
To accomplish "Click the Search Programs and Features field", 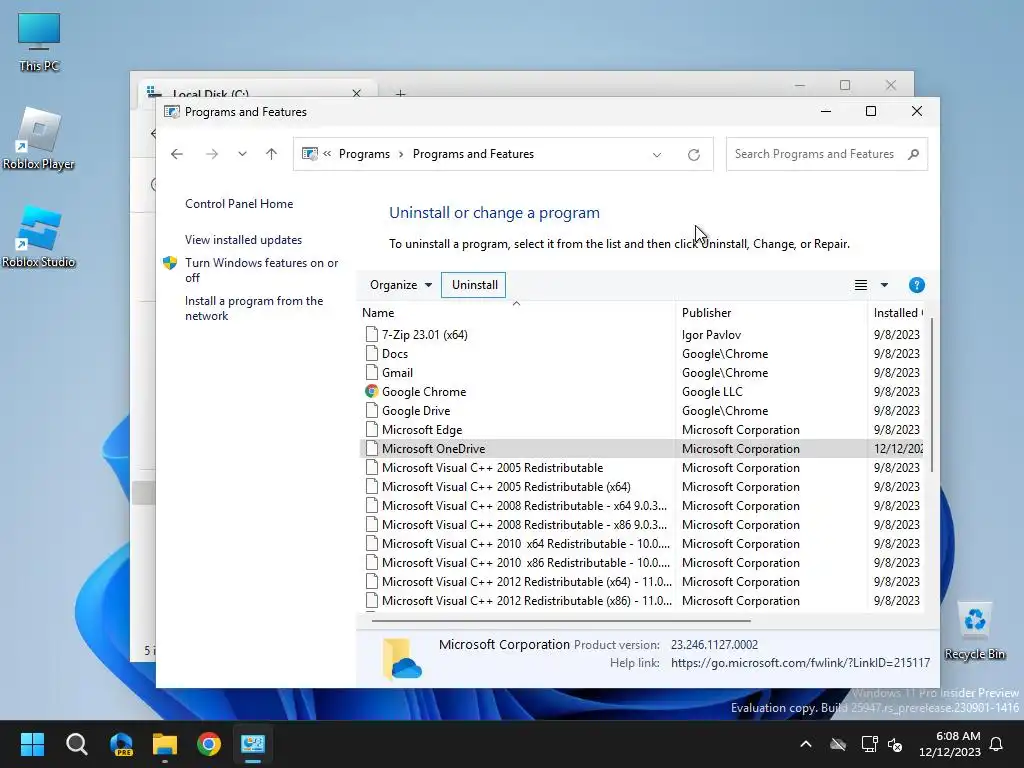I will 826,154.
